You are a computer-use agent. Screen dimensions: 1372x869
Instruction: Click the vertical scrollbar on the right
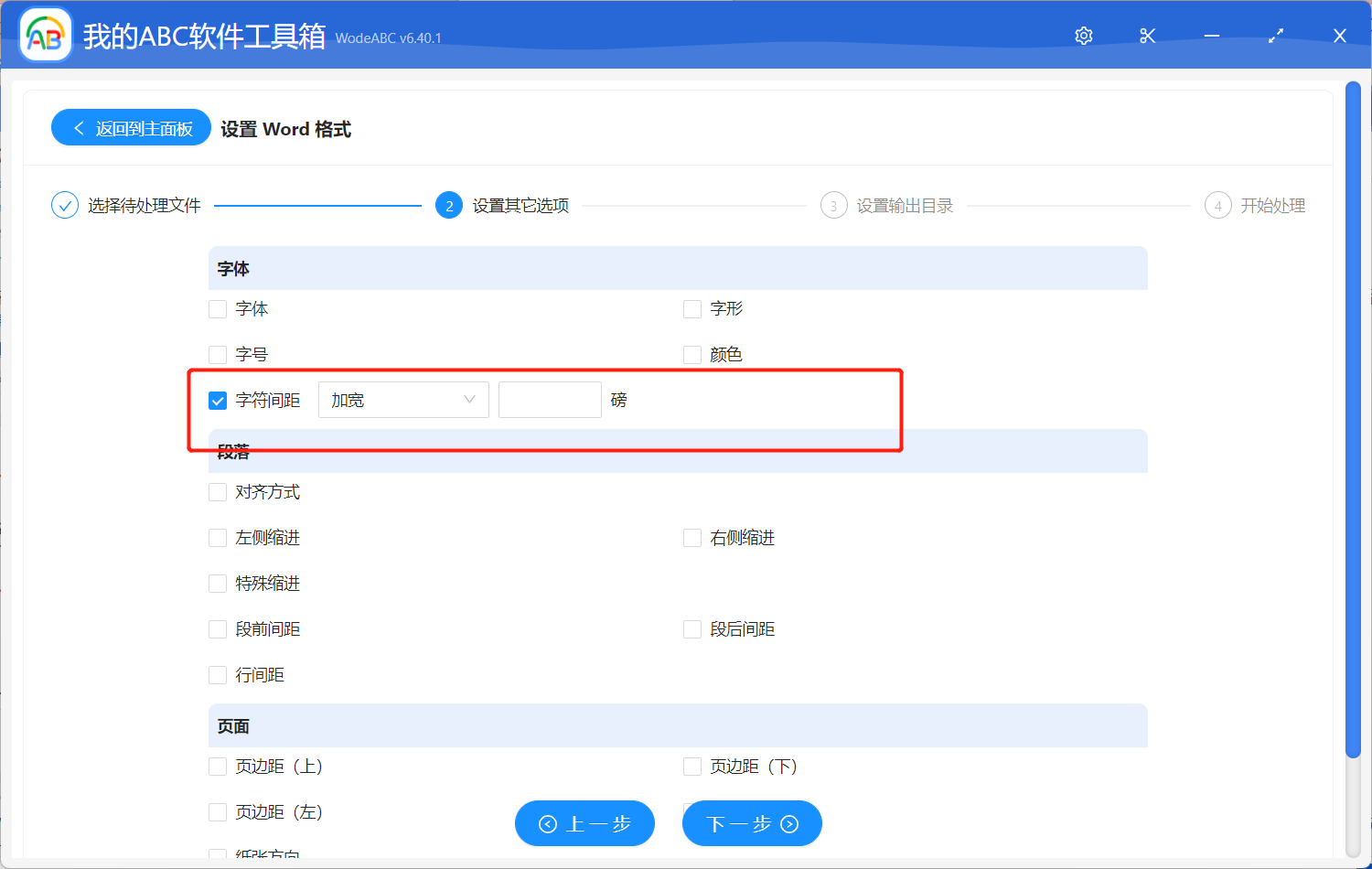point(1353,421)
